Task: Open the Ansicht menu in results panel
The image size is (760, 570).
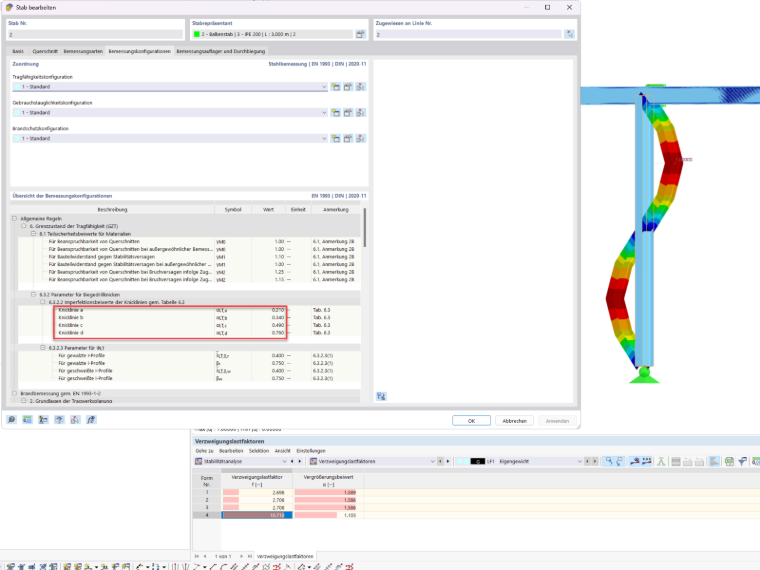Action: tap(283, 451)
